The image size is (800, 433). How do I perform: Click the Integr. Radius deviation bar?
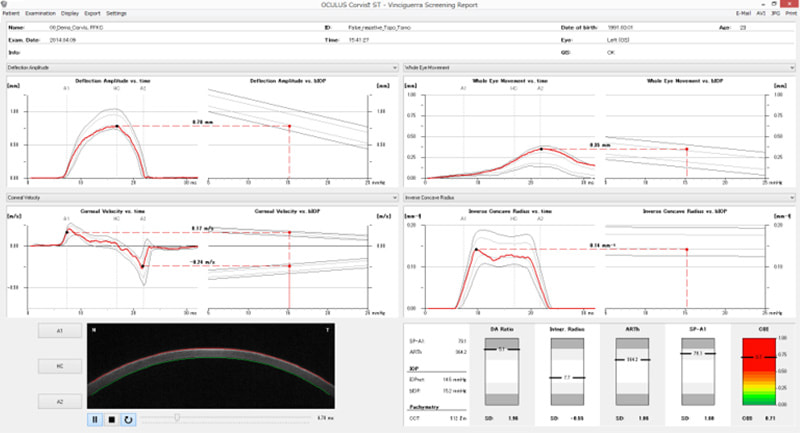coord(567,371)
